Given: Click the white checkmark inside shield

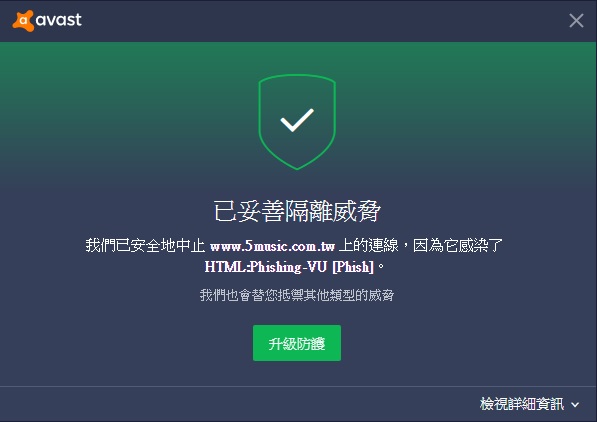Looking at the screenshot, I should coord(297,120).
